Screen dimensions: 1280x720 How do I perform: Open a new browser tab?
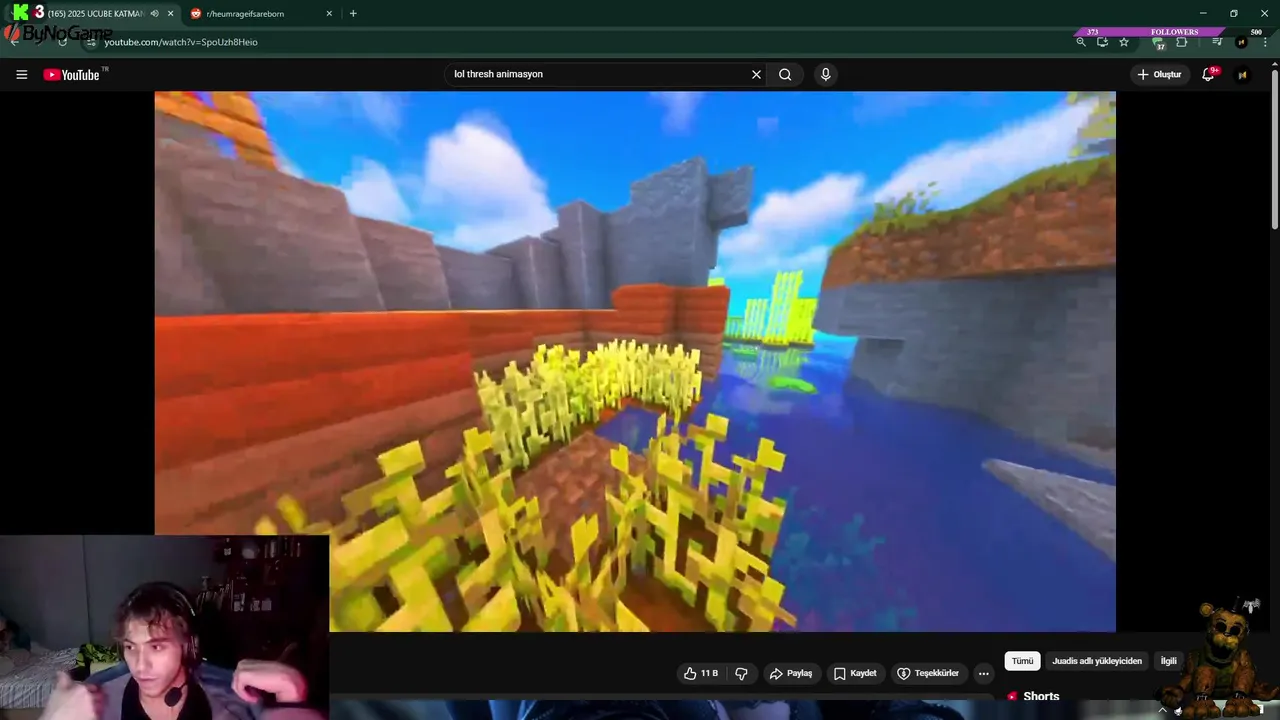click(x=353, y=14)
